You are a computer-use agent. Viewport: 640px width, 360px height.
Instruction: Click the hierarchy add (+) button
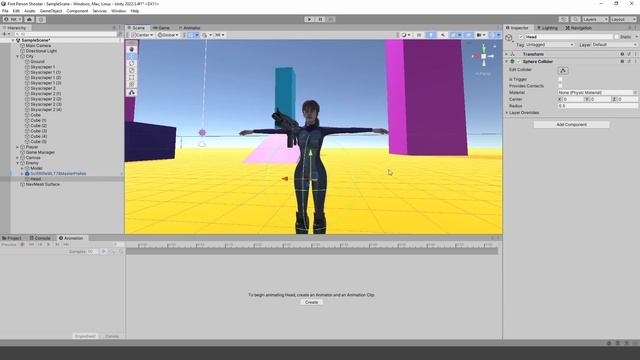pyautogui.click(x=5, y=34)
